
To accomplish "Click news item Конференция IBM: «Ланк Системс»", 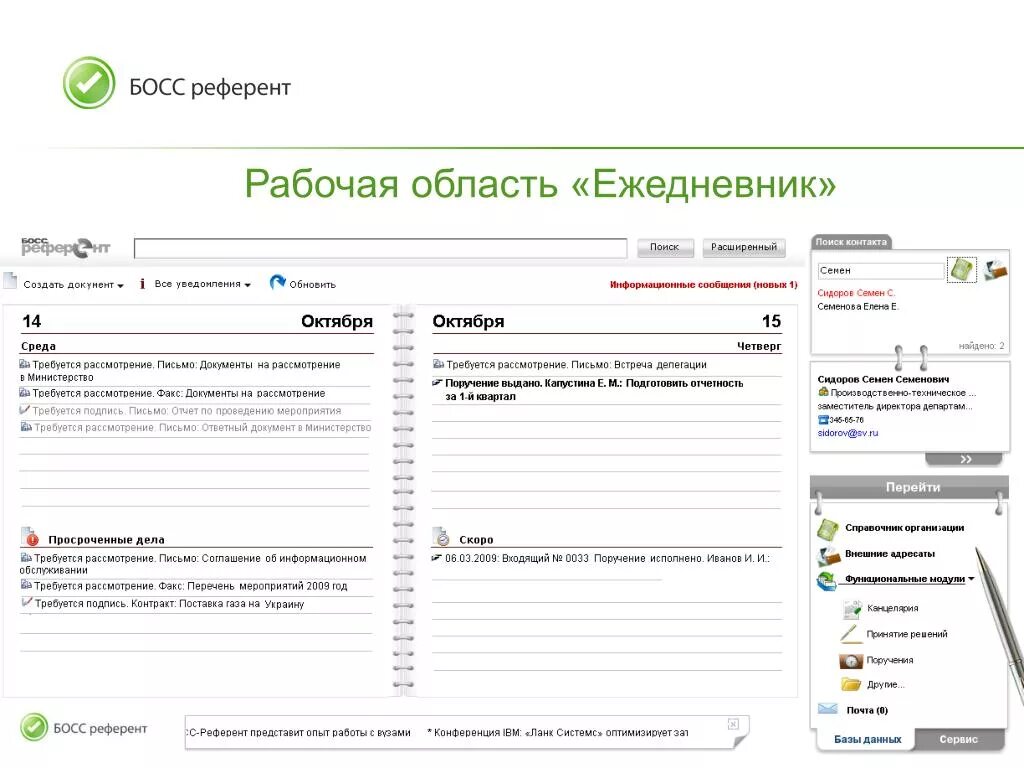I will [x=558, y=733].
